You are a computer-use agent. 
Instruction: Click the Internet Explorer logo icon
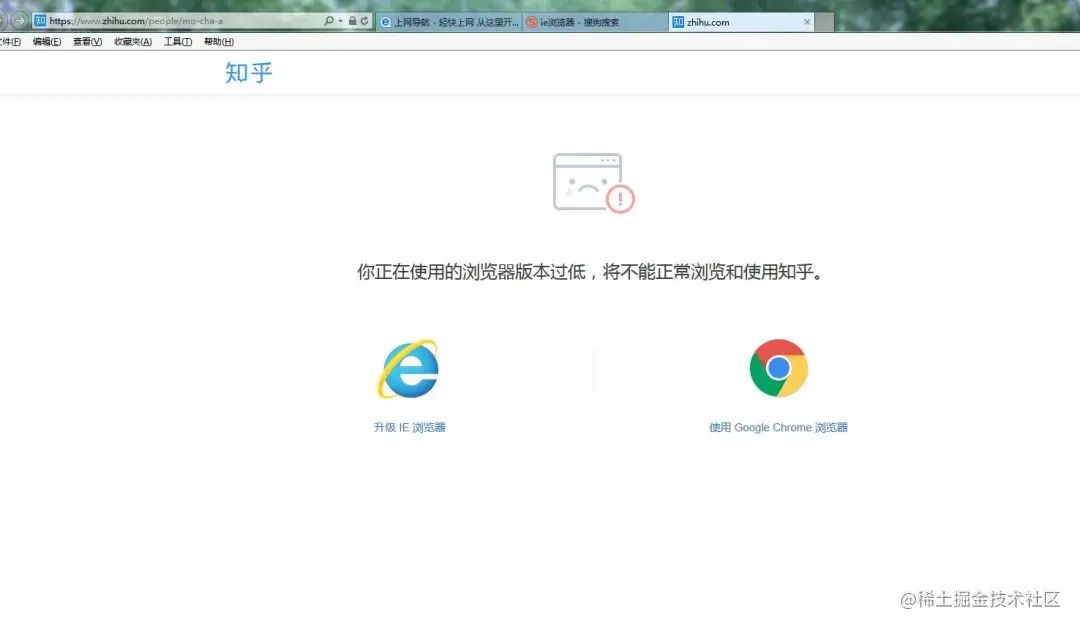tap(408, 369)
